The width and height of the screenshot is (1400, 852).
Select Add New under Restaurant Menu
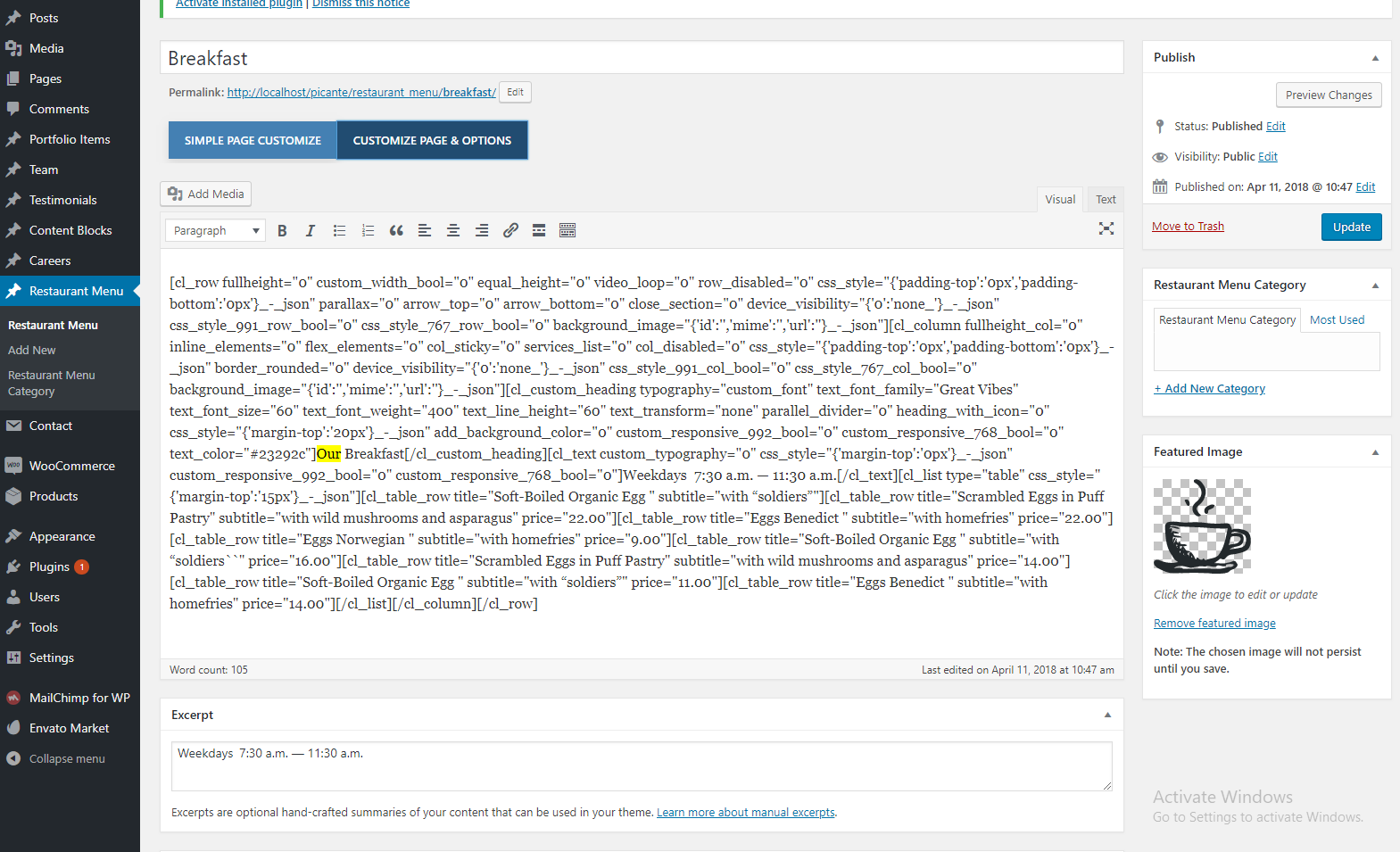(x=32, y=351)
